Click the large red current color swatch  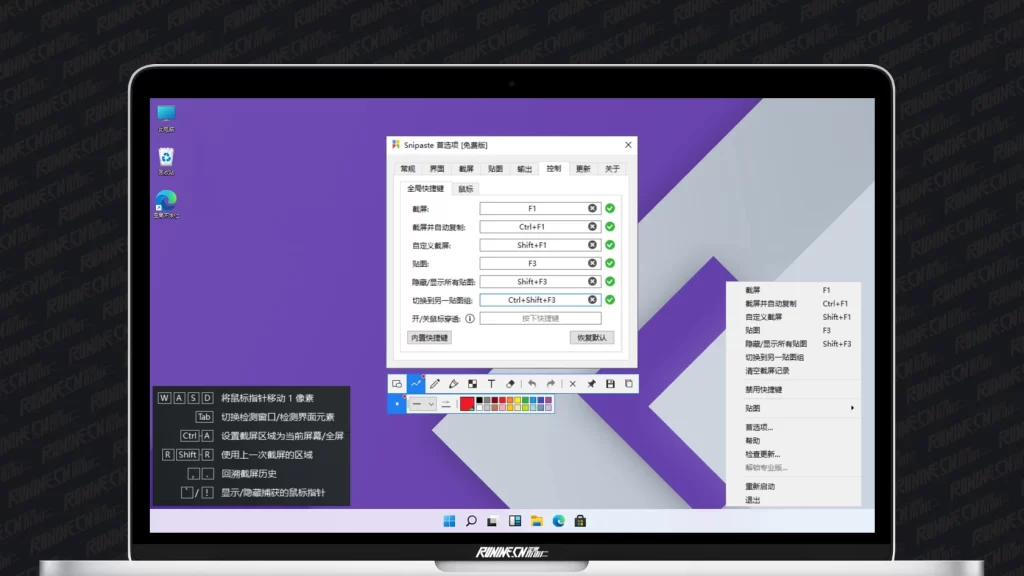click(467, 404)
